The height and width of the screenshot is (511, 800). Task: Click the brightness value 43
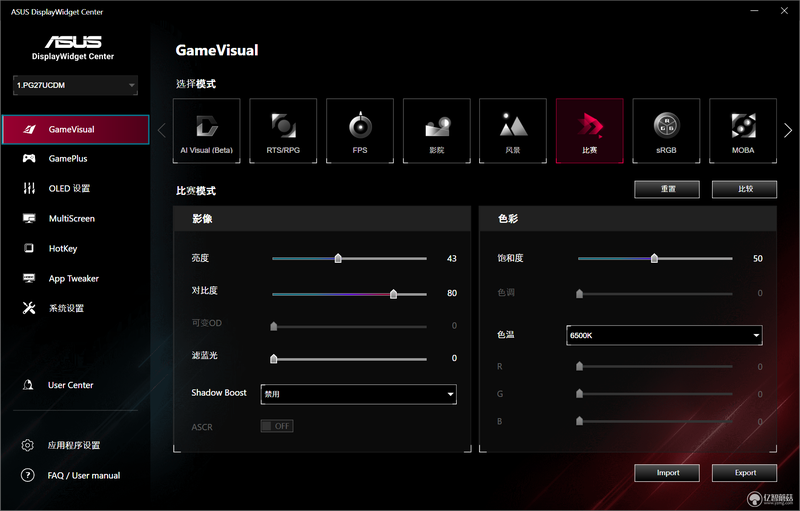click(452, 259)
